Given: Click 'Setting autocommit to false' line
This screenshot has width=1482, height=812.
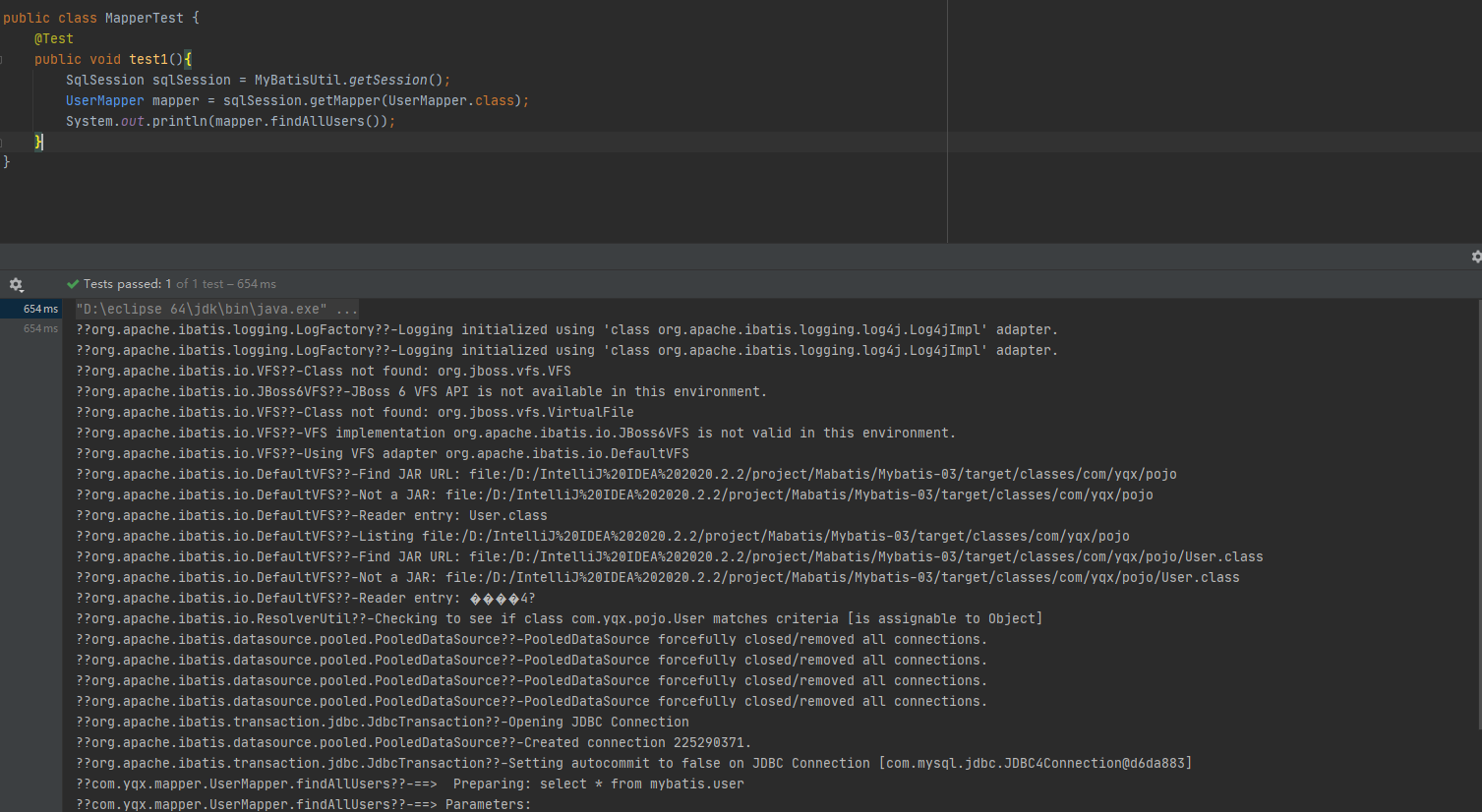Looking at the screenshot, I should 634,763.
